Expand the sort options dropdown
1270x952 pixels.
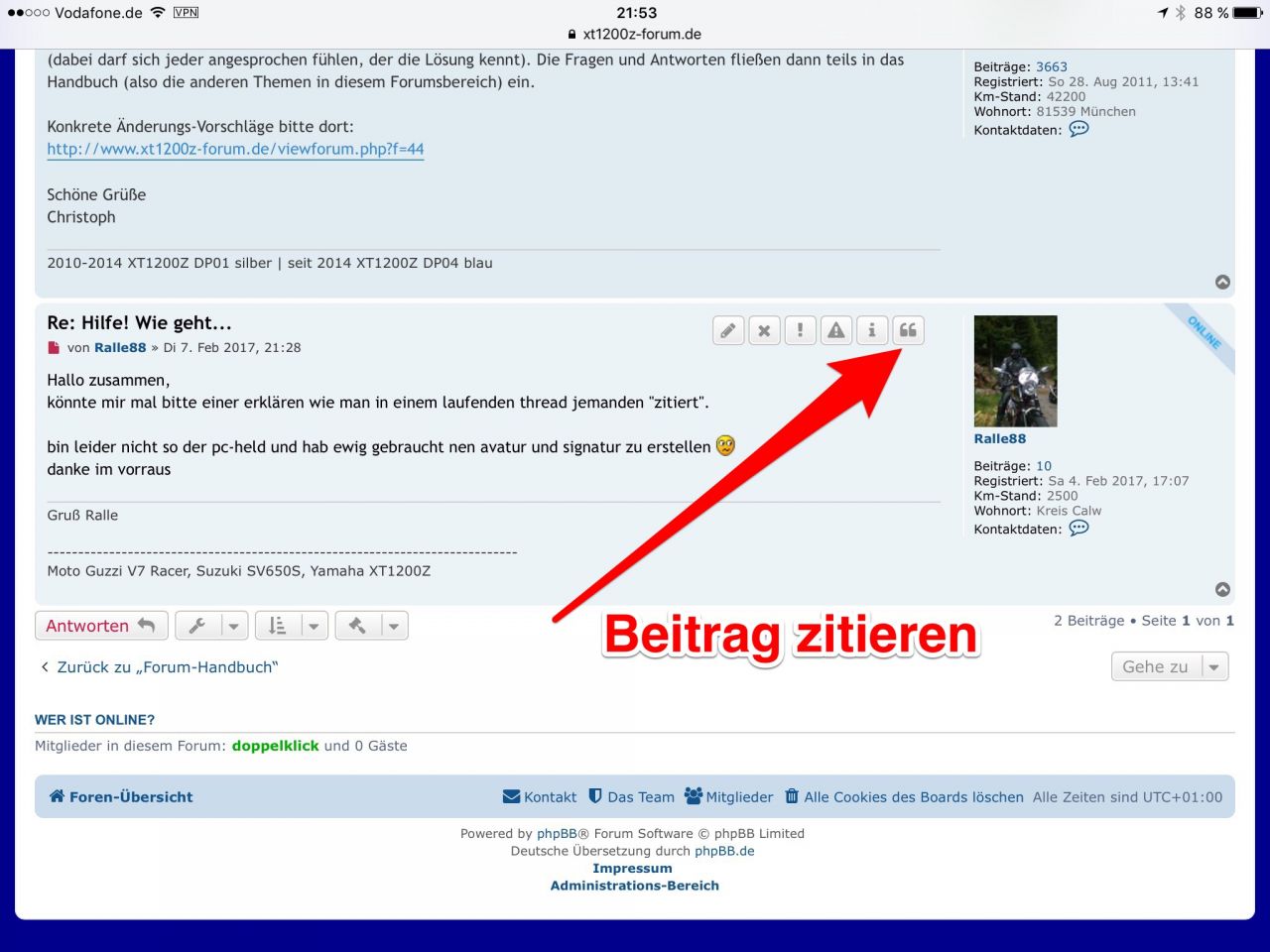[x=292, y=626]
